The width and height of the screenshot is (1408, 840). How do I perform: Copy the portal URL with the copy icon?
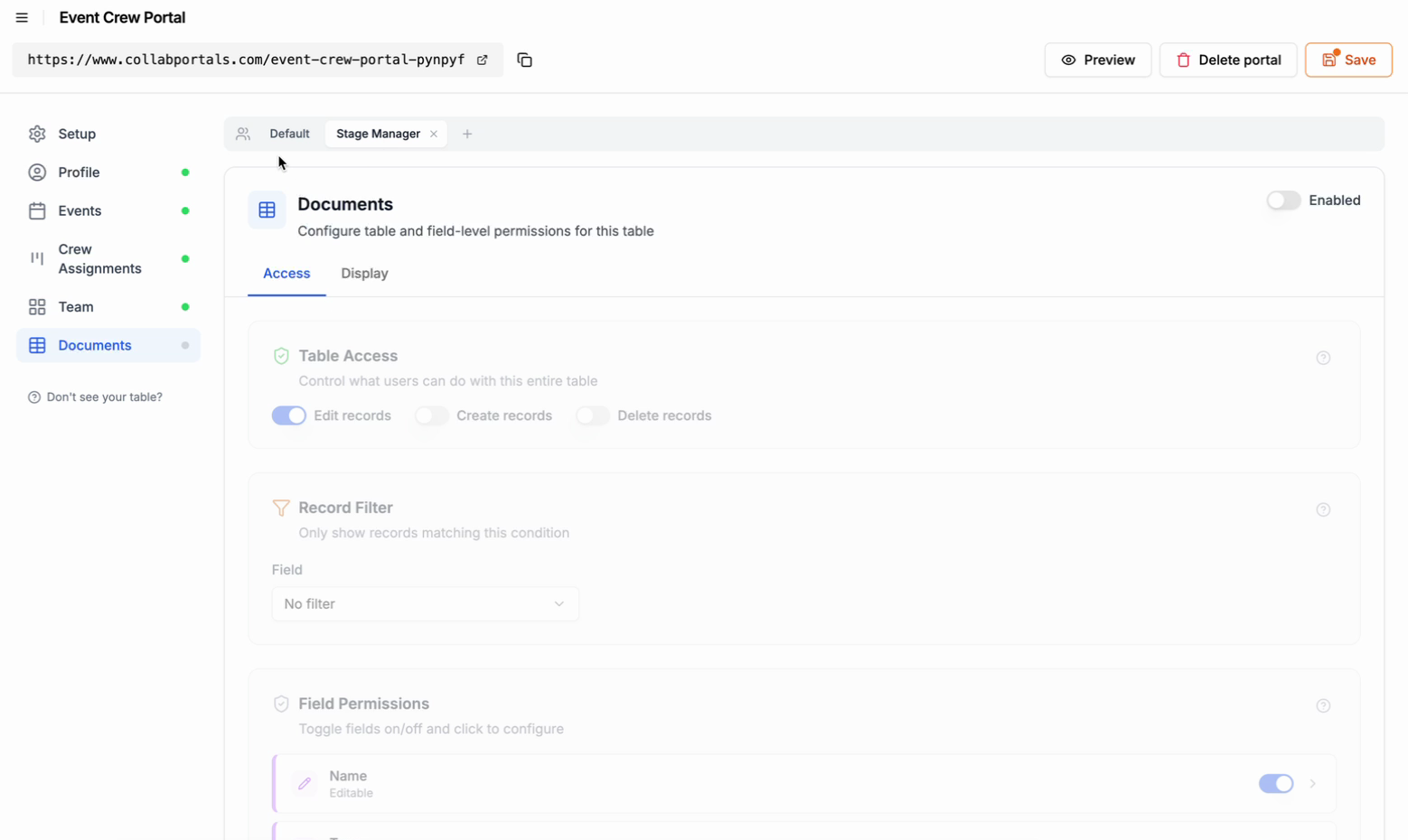pos(524,60)
